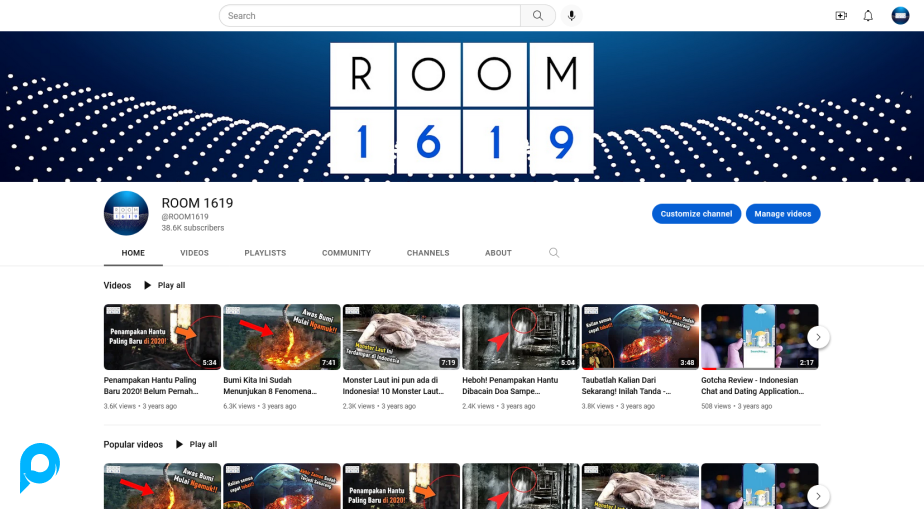The height and width of the screenshot is (509, 924).
Task: Click the search magnifier button
Action: (537, 16)
